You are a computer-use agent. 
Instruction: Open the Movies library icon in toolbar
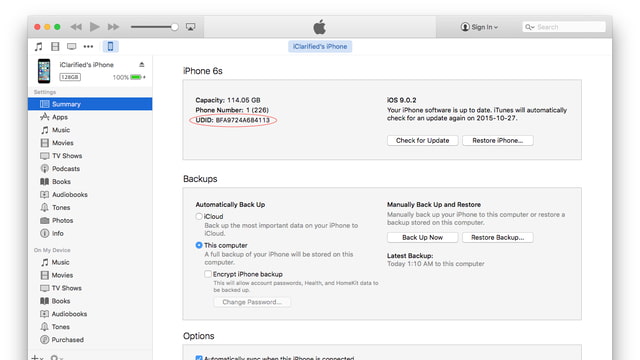click(55, 47)
